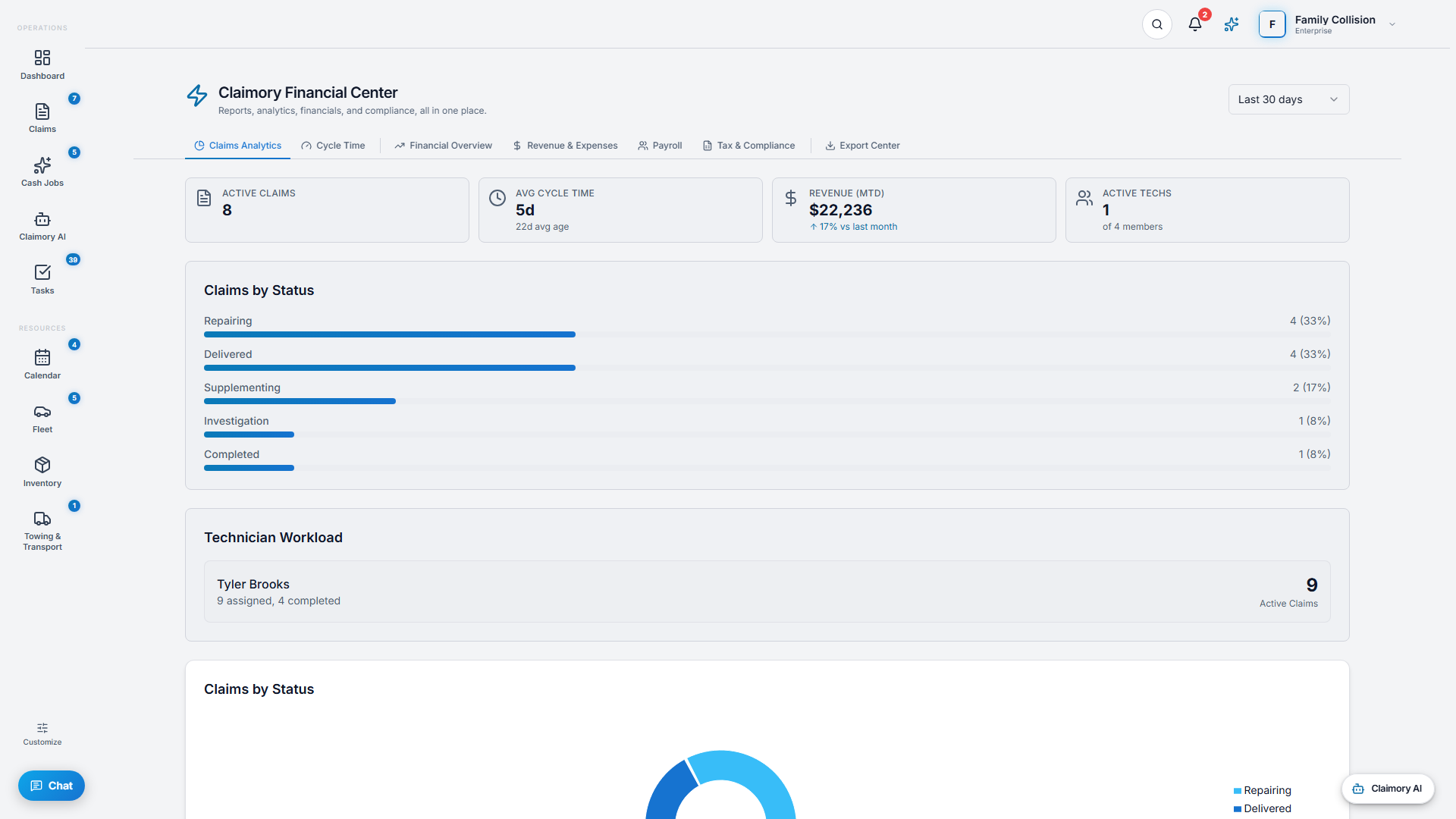Click the Repairing progress bar

tap(767, 334)
